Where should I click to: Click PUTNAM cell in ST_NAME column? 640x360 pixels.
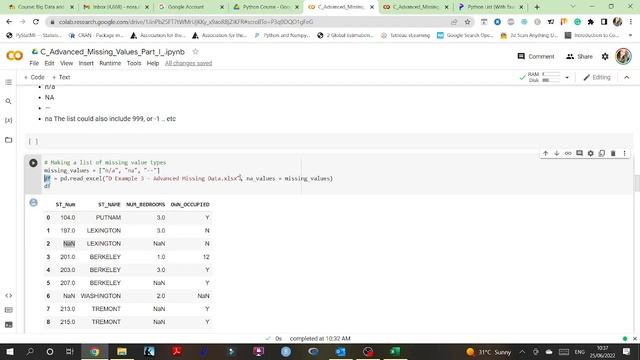(108, 218)
